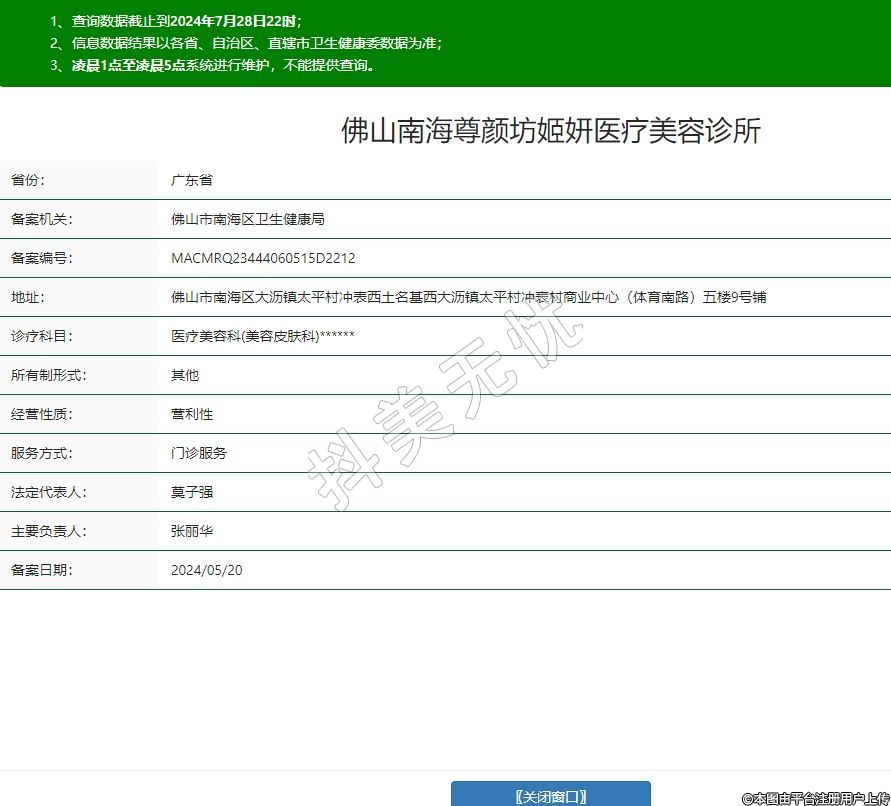The width and height of the screenshot is (891, 806).
Task: Select the 门诊服务 service mode value
Action: (x=199, y=453)
